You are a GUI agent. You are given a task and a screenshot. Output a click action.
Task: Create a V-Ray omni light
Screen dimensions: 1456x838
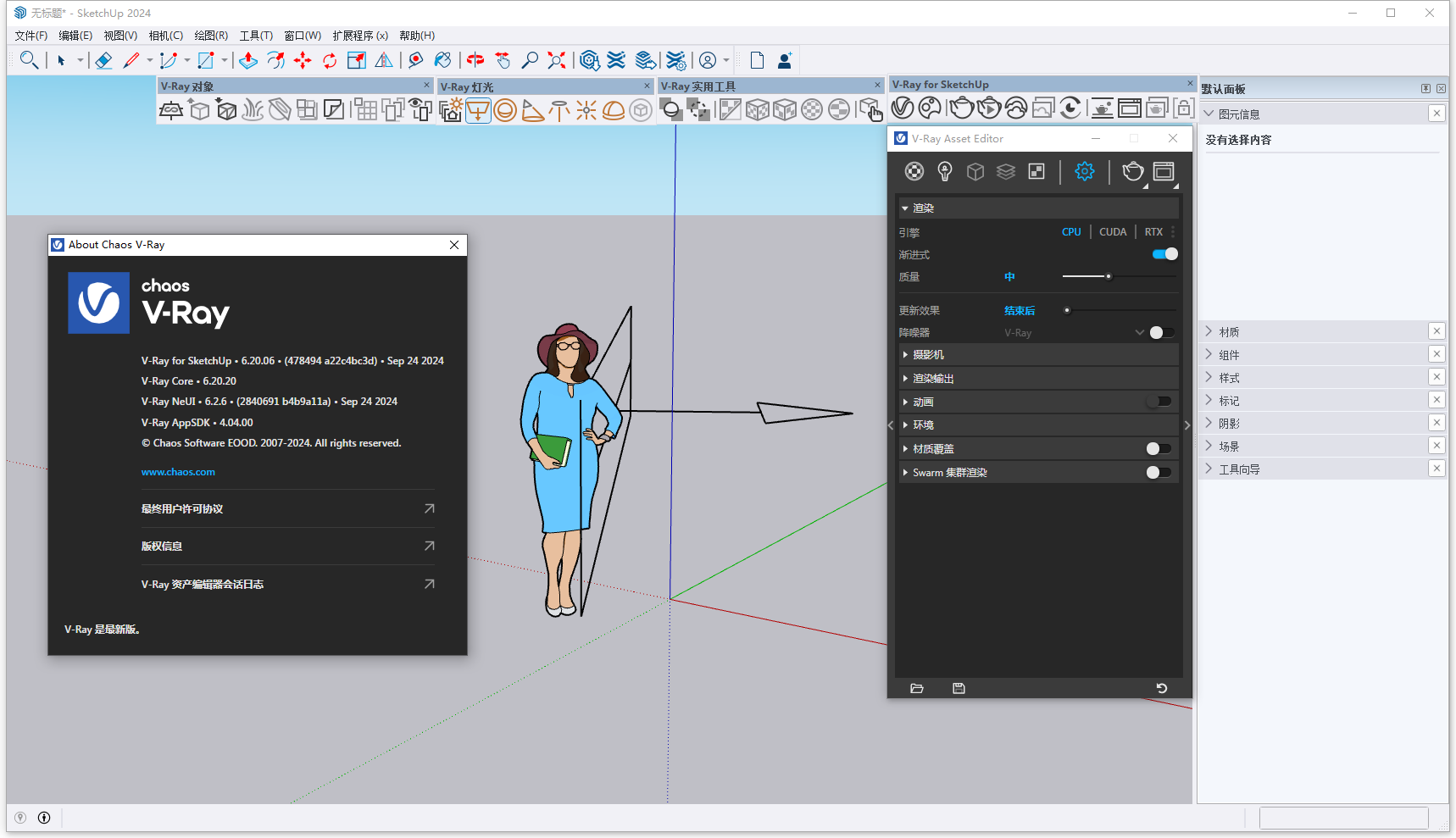pyautogui.click(x=586, y=110)
